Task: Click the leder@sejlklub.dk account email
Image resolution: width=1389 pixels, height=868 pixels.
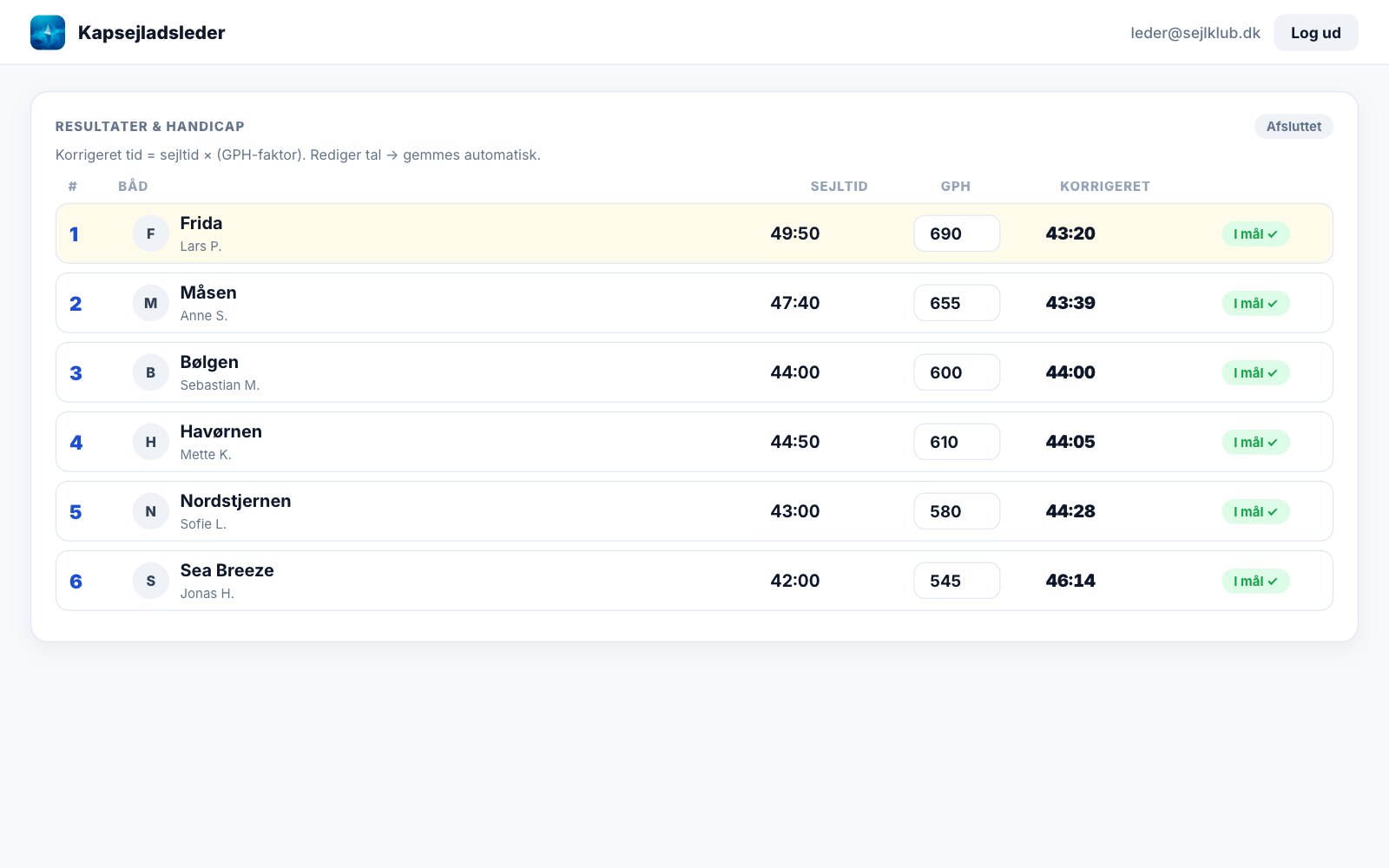Action: (1195, 33)
